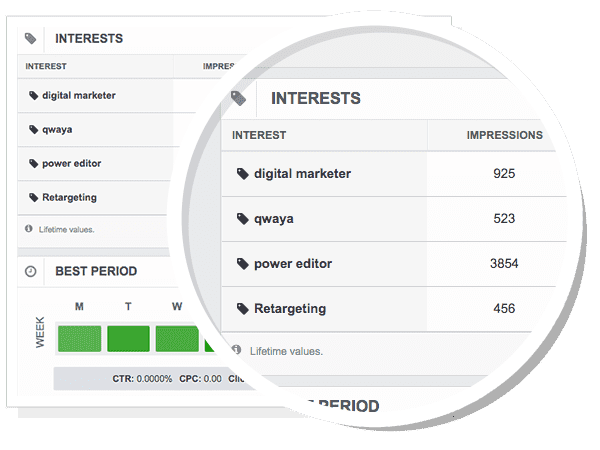Click the green Monday cell in the week row
The image size is (600, 450).
pos(79,338)
